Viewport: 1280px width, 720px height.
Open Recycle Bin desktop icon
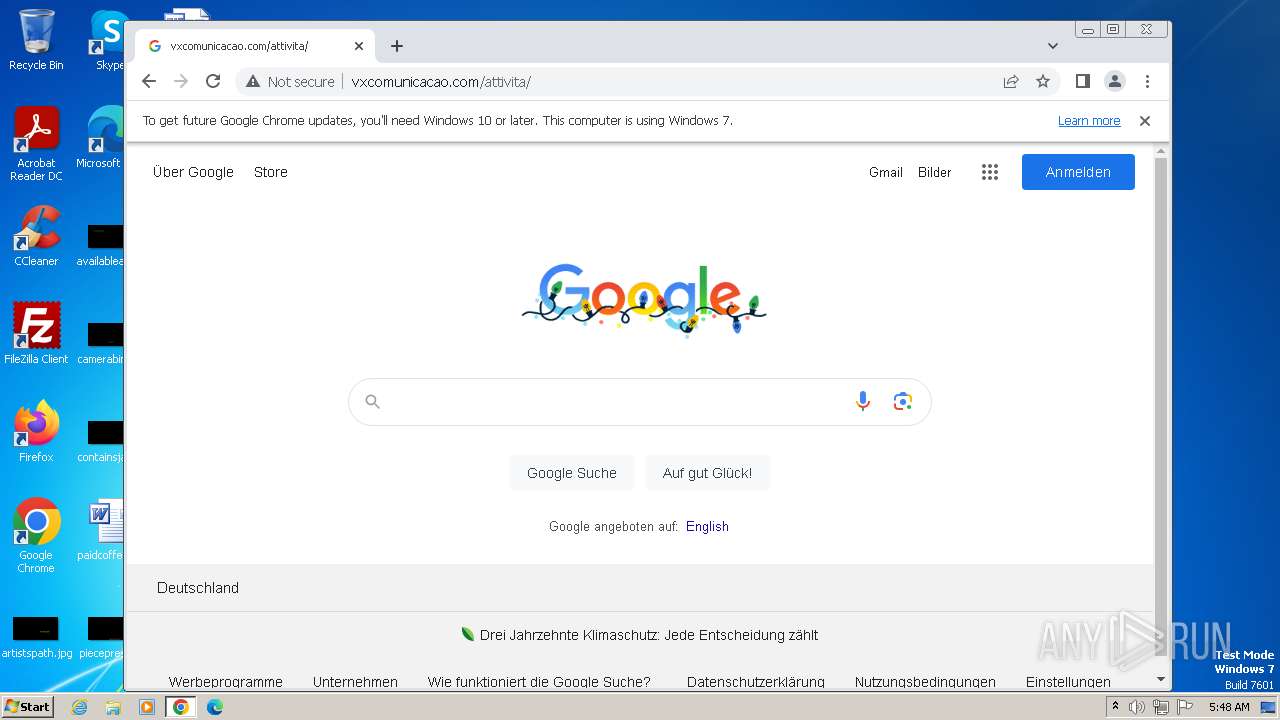point(36,41)
